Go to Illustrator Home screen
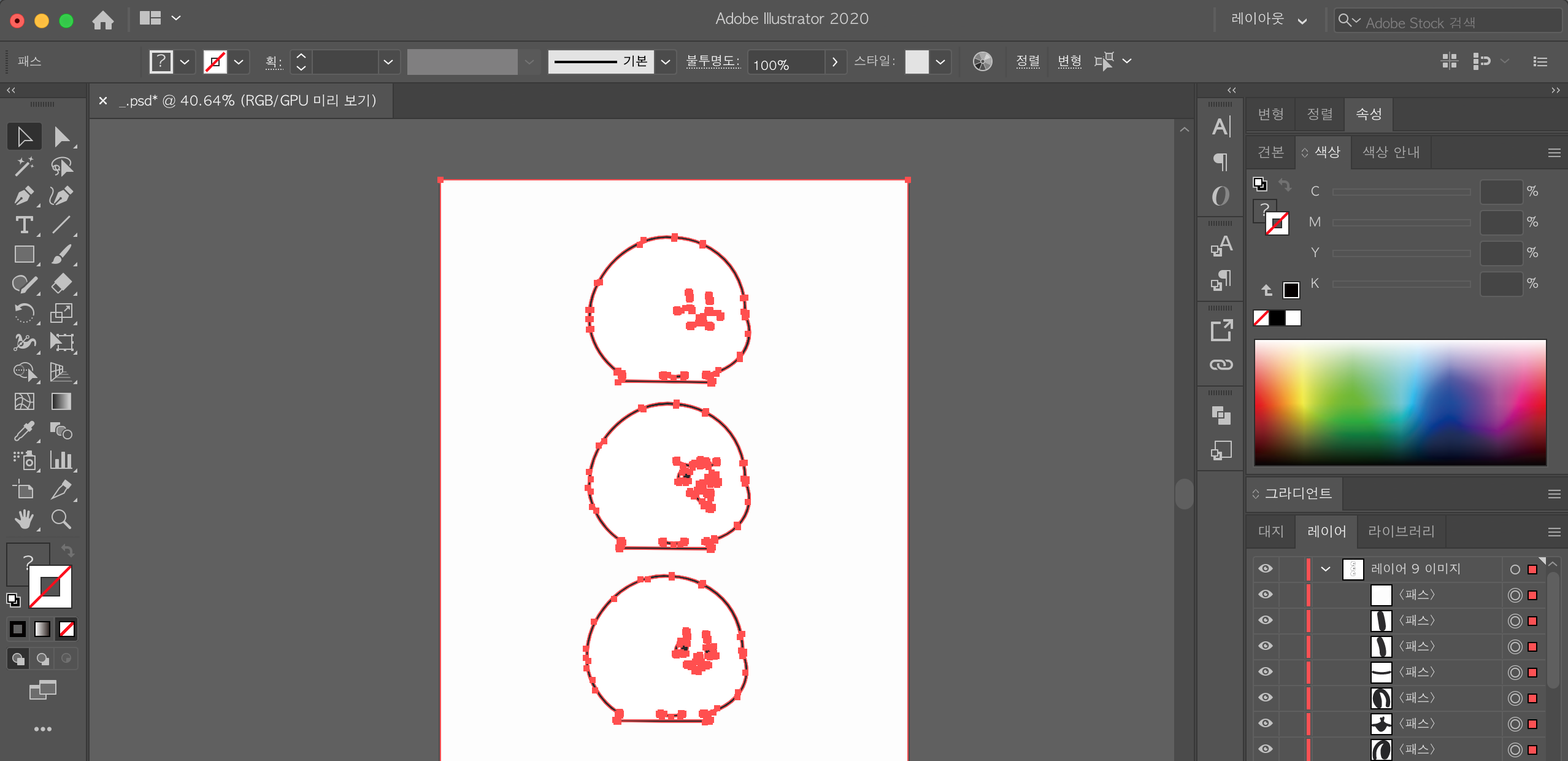The height and width of the screenshot is (761, 1568). [x=103, y=20]
